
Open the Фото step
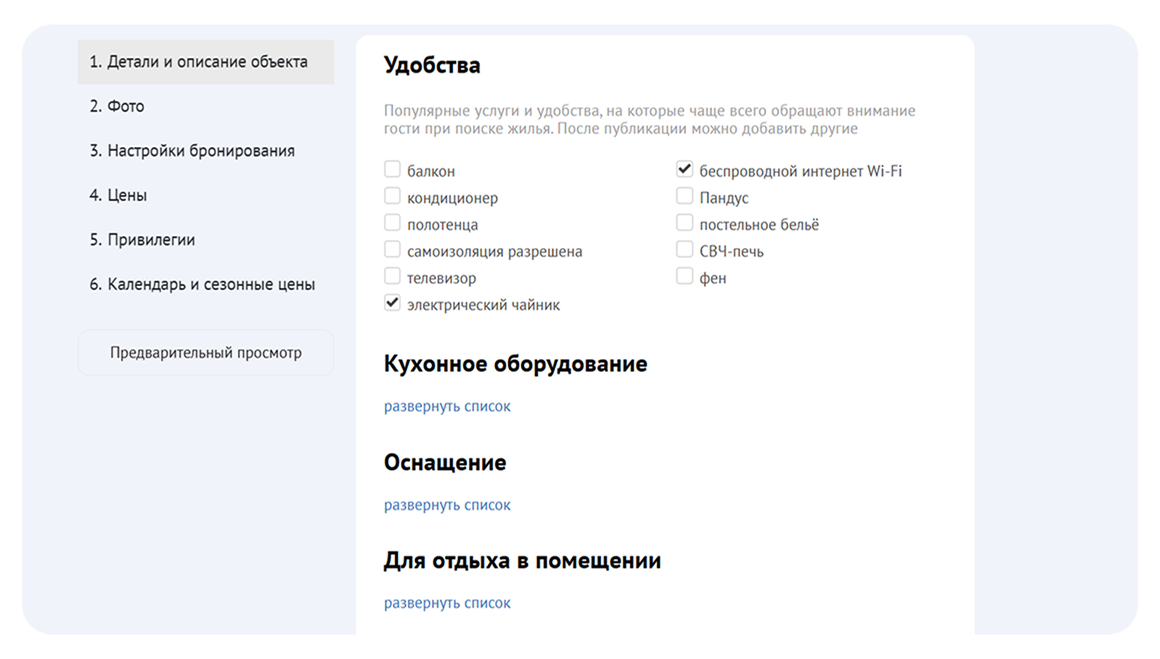point(117,106)
